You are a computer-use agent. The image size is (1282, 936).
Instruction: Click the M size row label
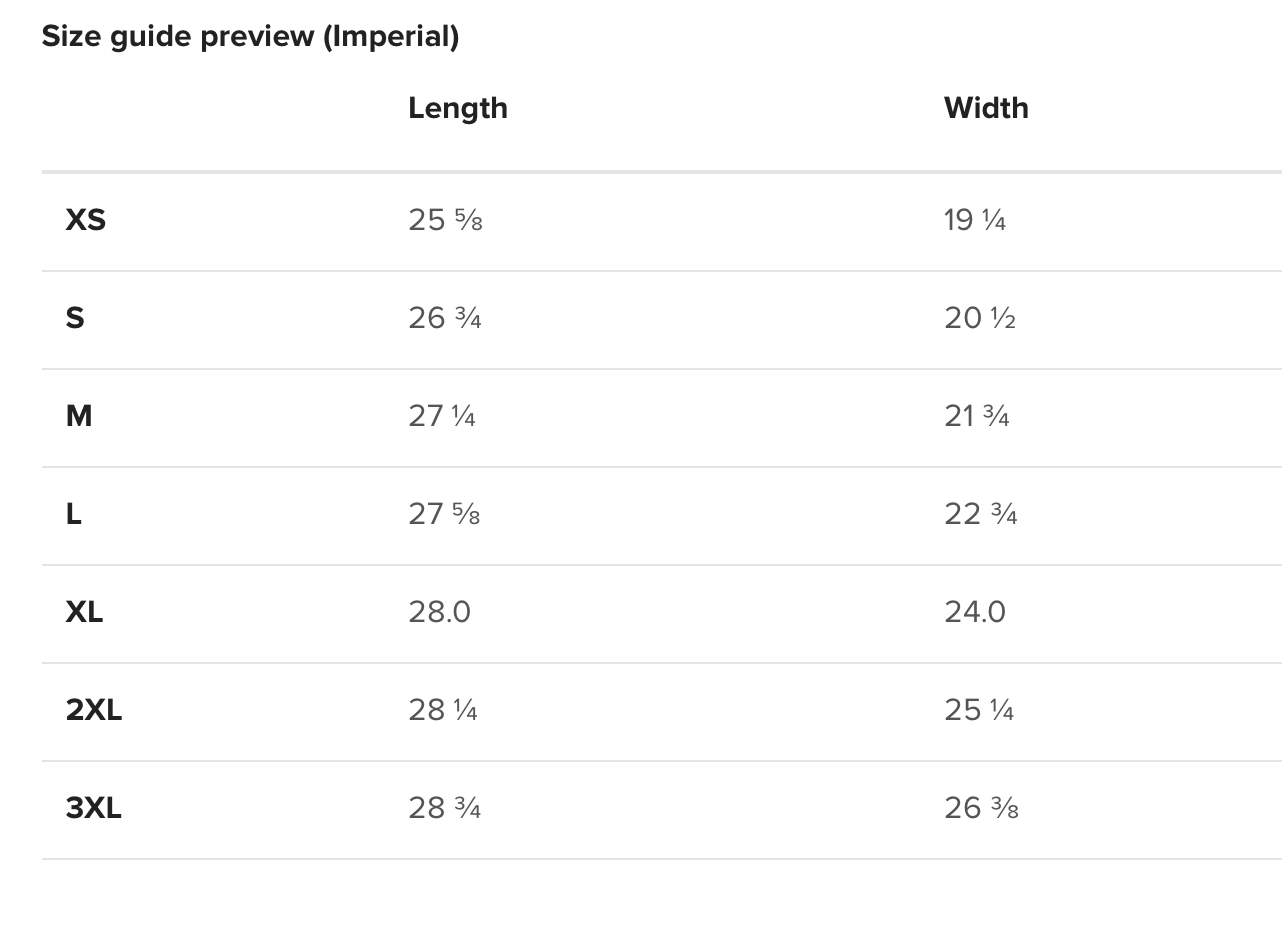coord(79,416)
